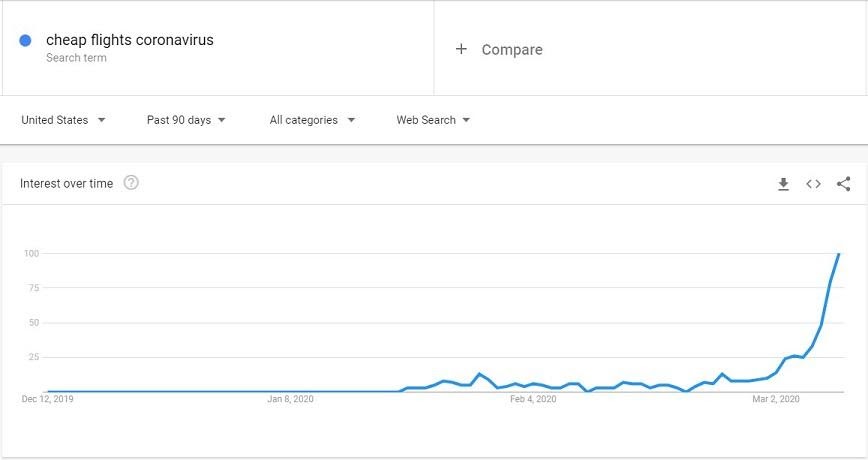868x460 pixels.
Task: Click the plus icon beside Compare
Action: [x=461, y=49]
